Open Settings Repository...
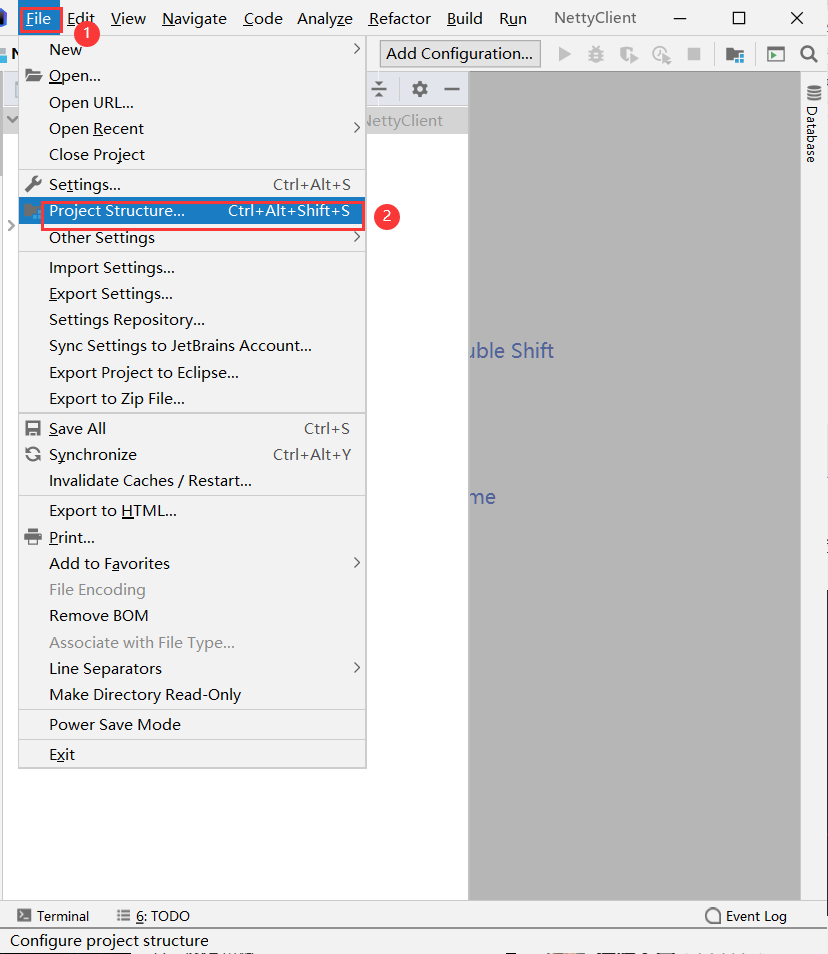The width and height of the screenshot is (828, 954). 192,320
